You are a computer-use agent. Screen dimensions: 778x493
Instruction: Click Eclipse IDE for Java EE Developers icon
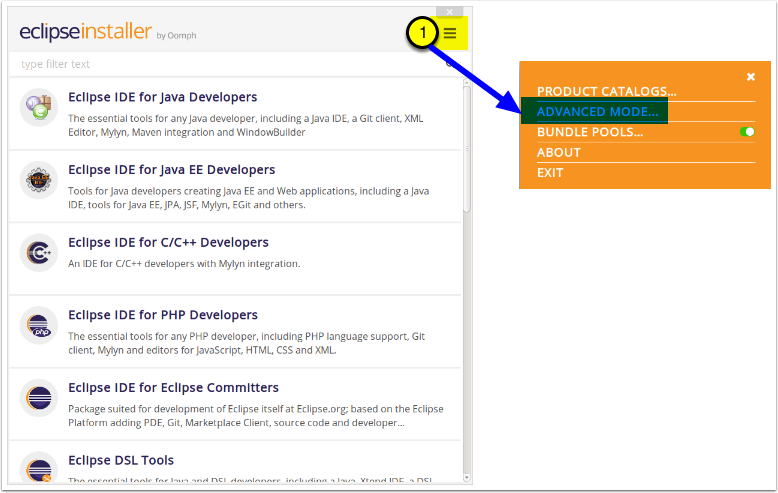tap(39, 180)
